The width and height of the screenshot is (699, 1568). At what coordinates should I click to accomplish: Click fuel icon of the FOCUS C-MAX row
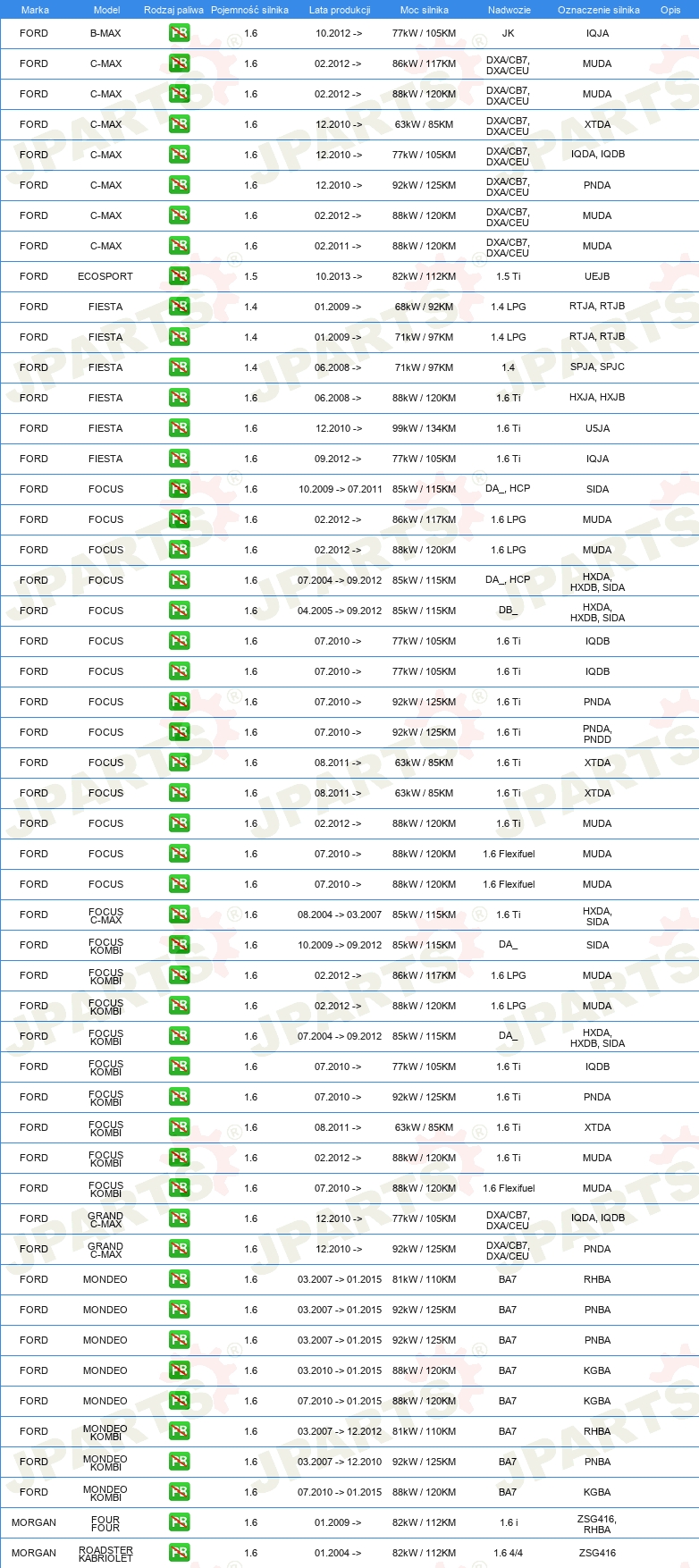[x=179, y=915]
